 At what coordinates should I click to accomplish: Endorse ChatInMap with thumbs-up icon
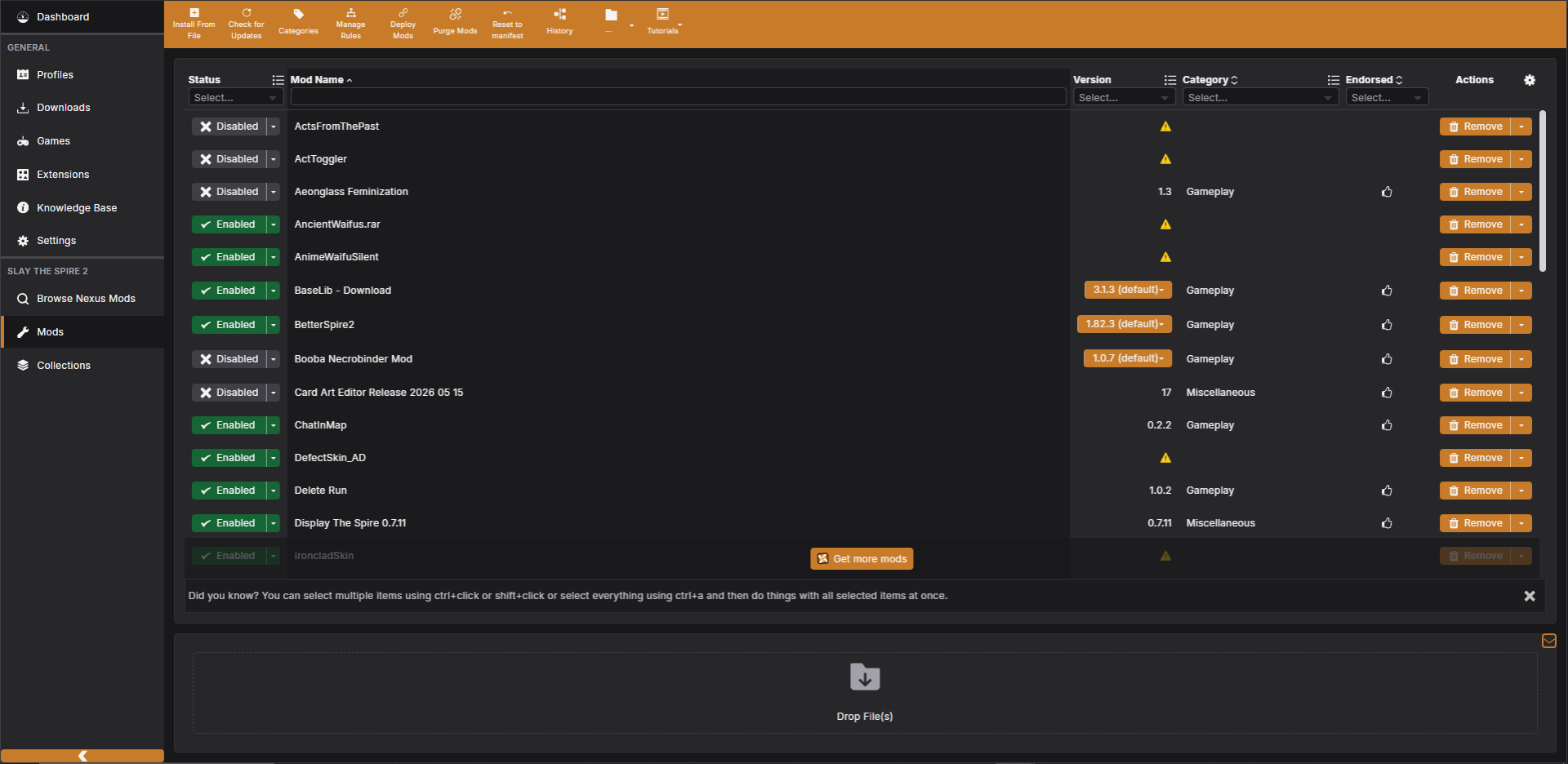pos(1386,425)
